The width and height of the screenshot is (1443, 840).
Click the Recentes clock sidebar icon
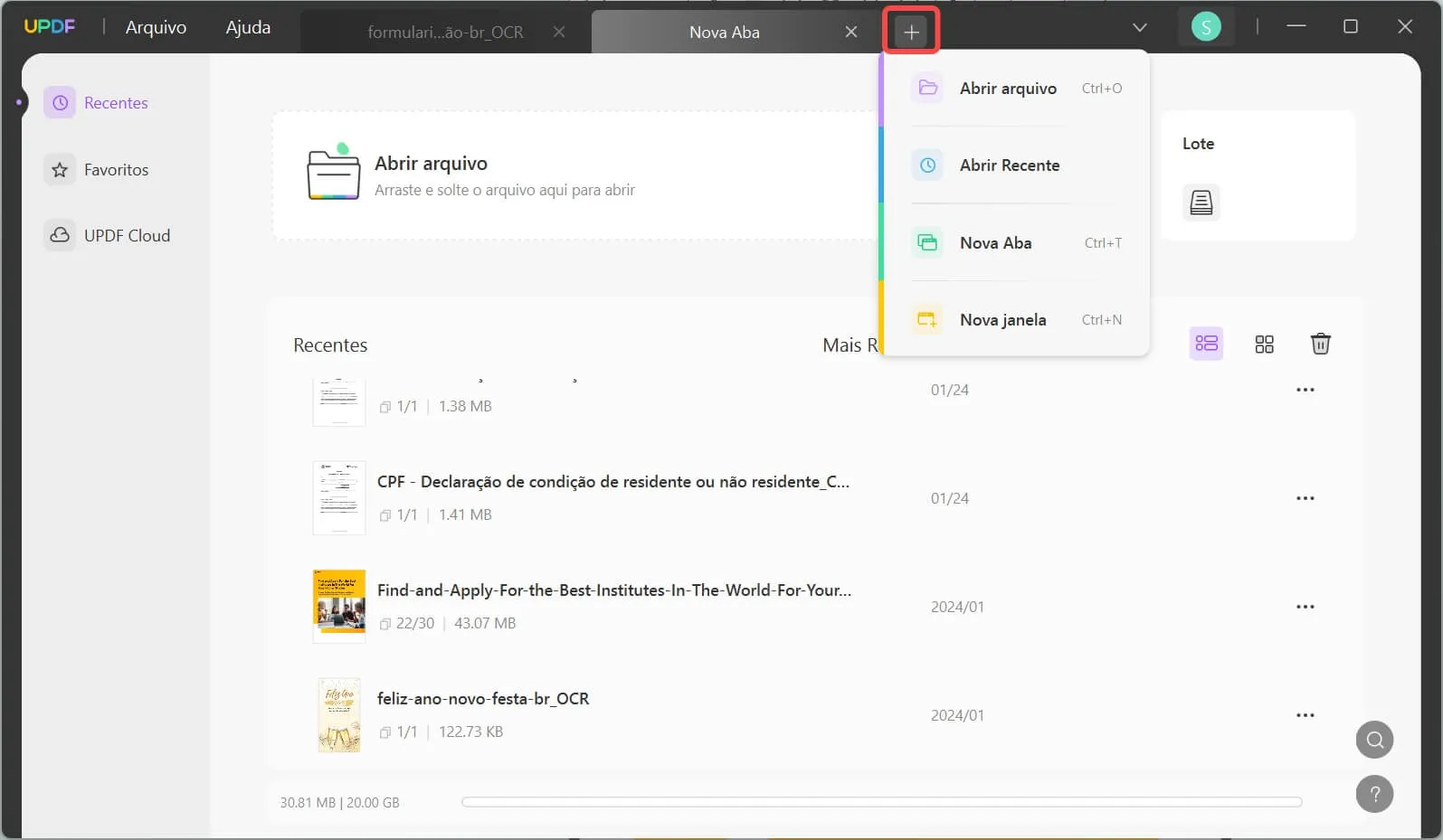[60, 103]
